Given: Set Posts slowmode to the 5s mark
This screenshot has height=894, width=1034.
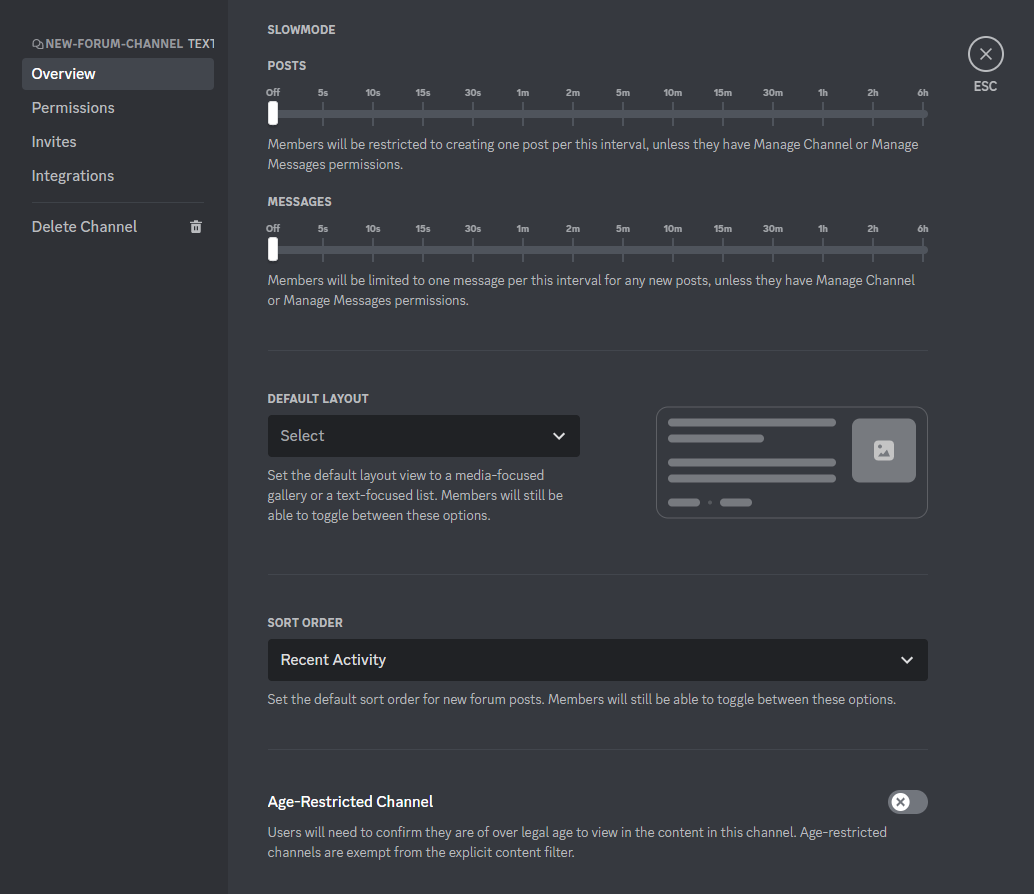Looking at the screenshot, I should tap(323, 113).
